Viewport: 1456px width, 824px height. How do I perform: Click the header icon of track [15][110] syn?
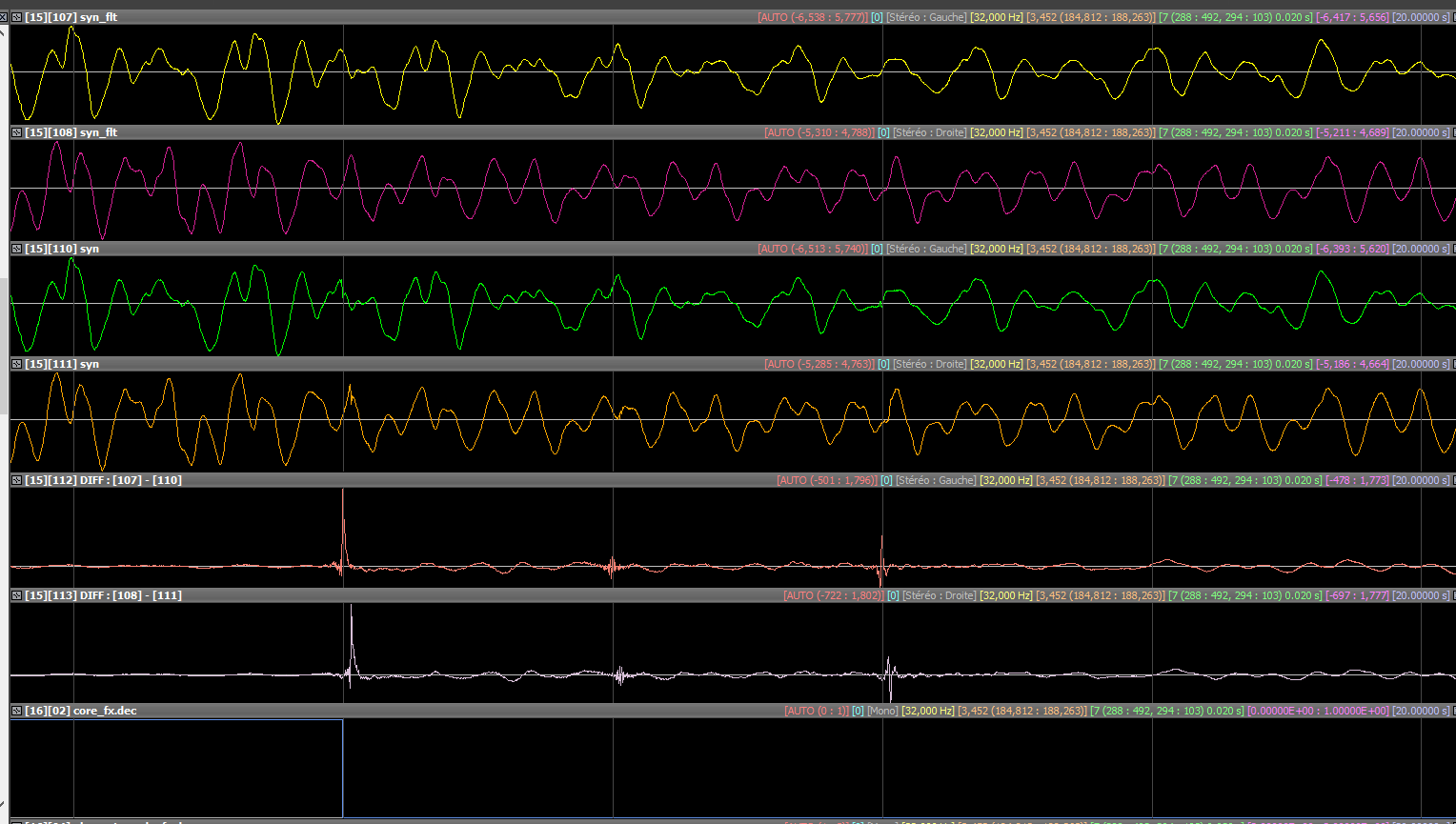tap(16, 249)
